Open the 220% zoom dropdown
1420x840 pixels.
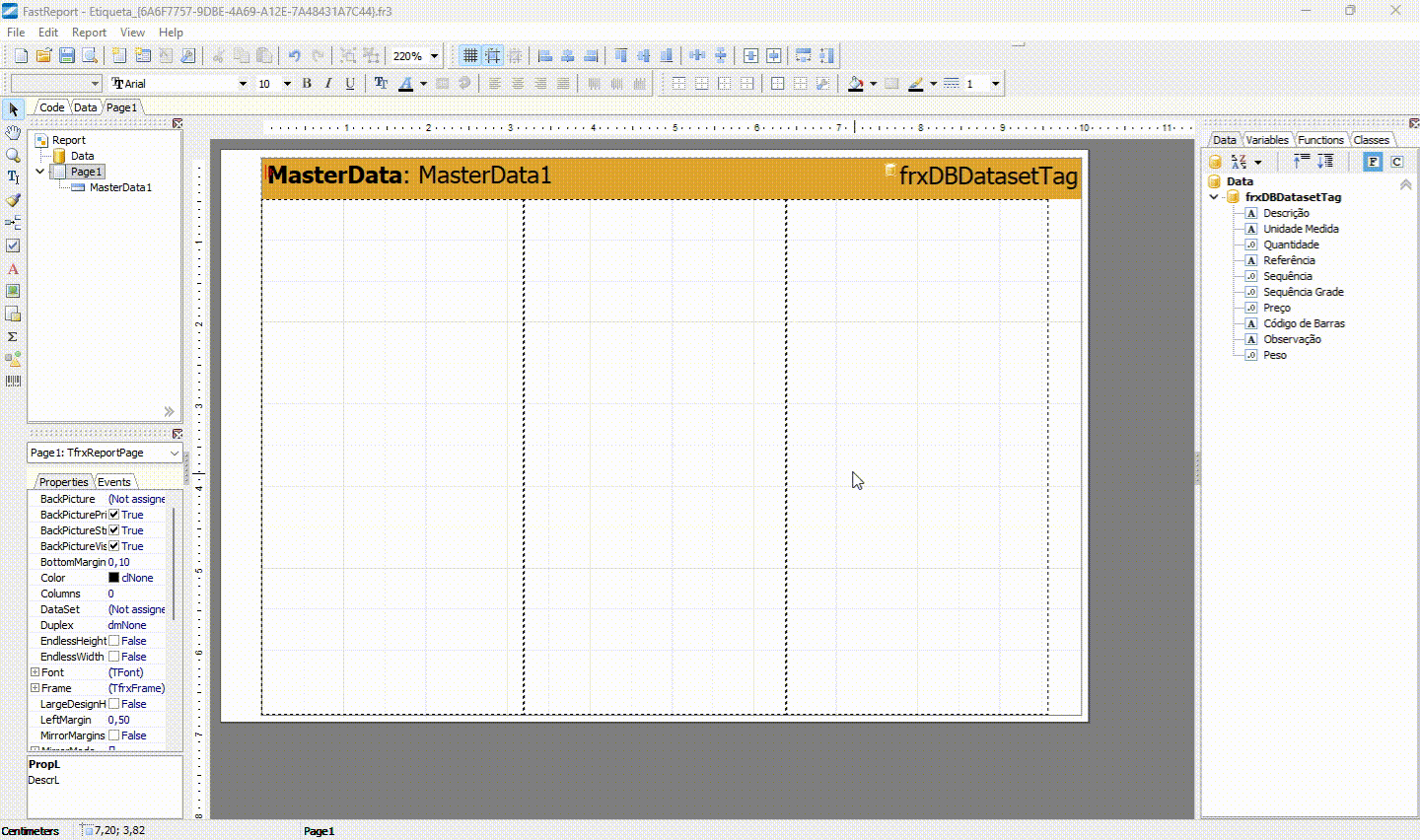click(x=434, y=56)
